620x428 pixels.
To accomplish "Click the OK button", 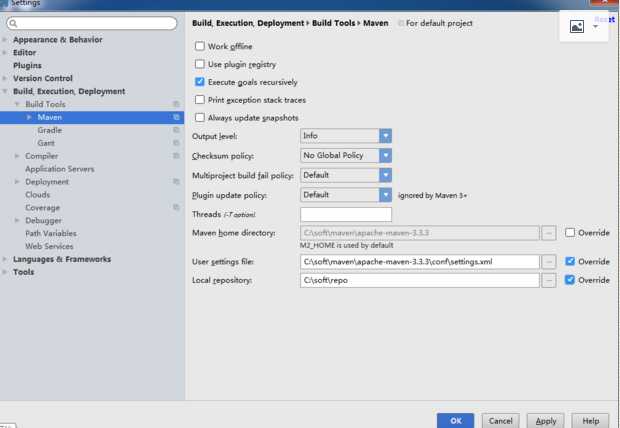I will click(456, 421).
